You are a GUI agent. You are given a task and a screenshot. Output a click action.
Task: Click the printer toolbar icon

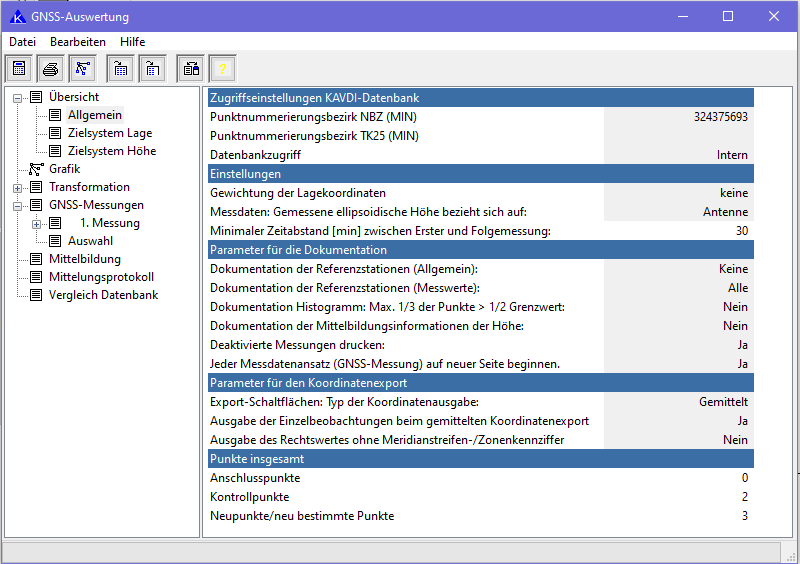pyautogui.click(x=51, y=69)
